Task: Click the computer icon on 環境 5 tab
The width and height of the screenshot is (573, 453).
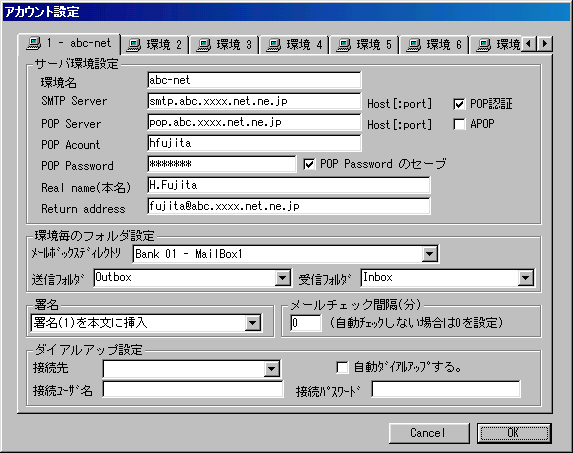Action: pyautogui.click(x=344, y=45)
